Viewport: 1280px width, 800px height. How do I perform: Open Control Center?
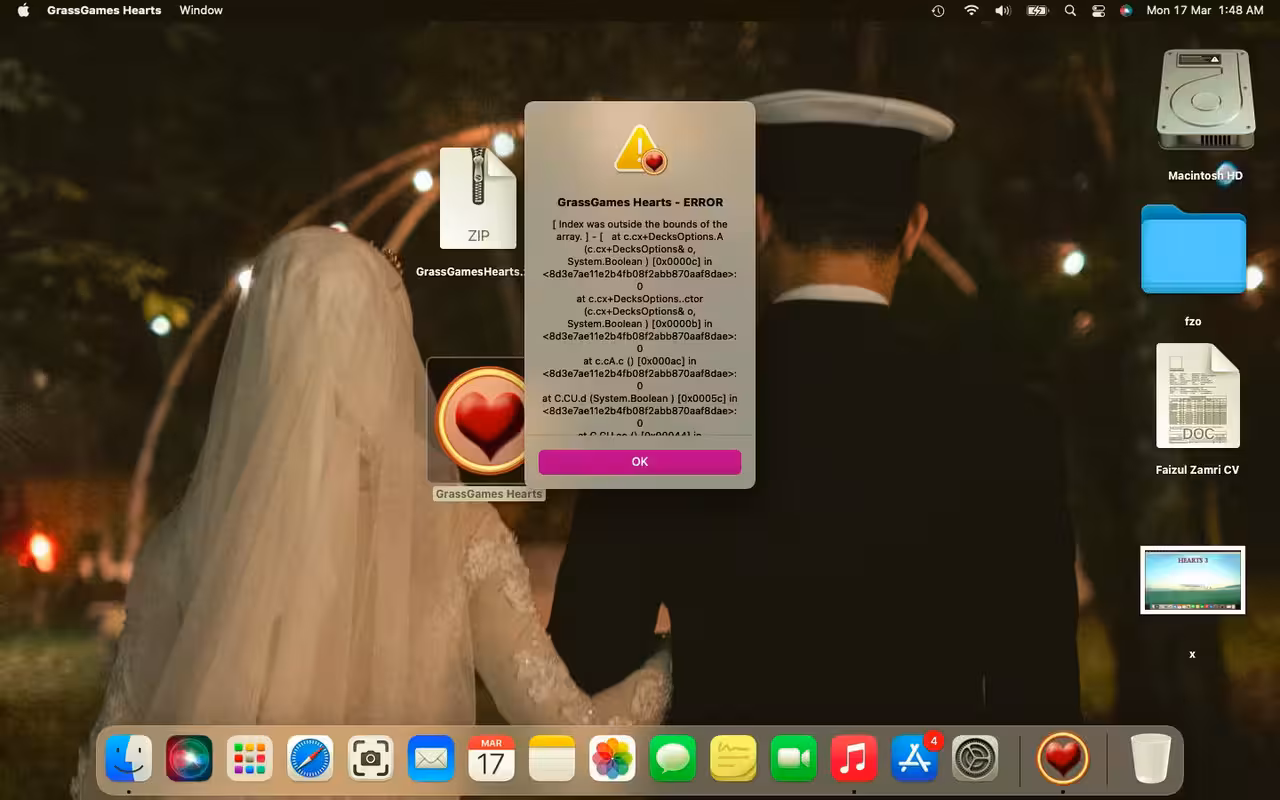[1098, 10]
